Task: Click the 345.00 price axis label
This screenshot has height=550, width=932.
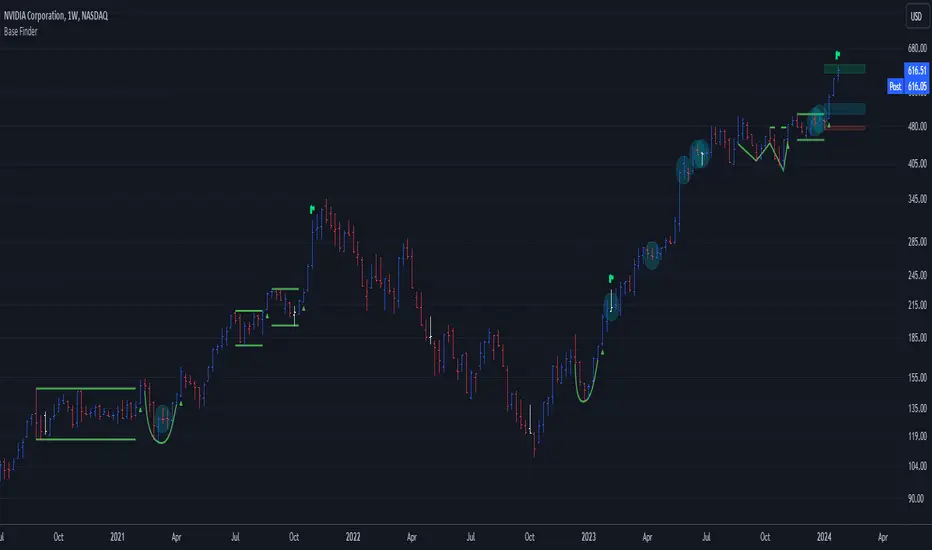Action: point(917,199)
